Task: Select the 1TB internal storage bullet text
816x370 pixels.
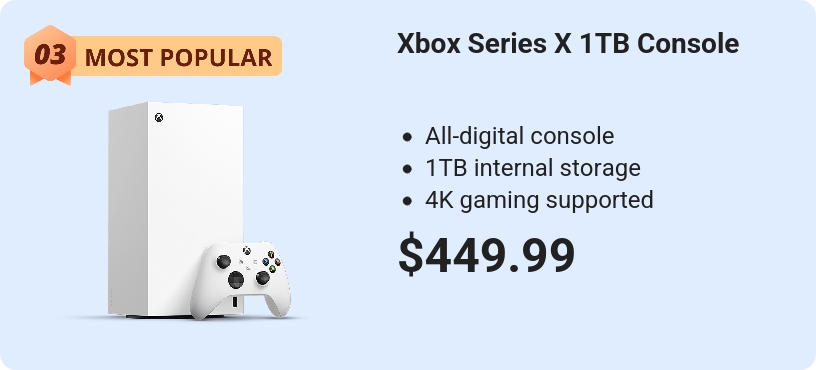Action: 532,168
